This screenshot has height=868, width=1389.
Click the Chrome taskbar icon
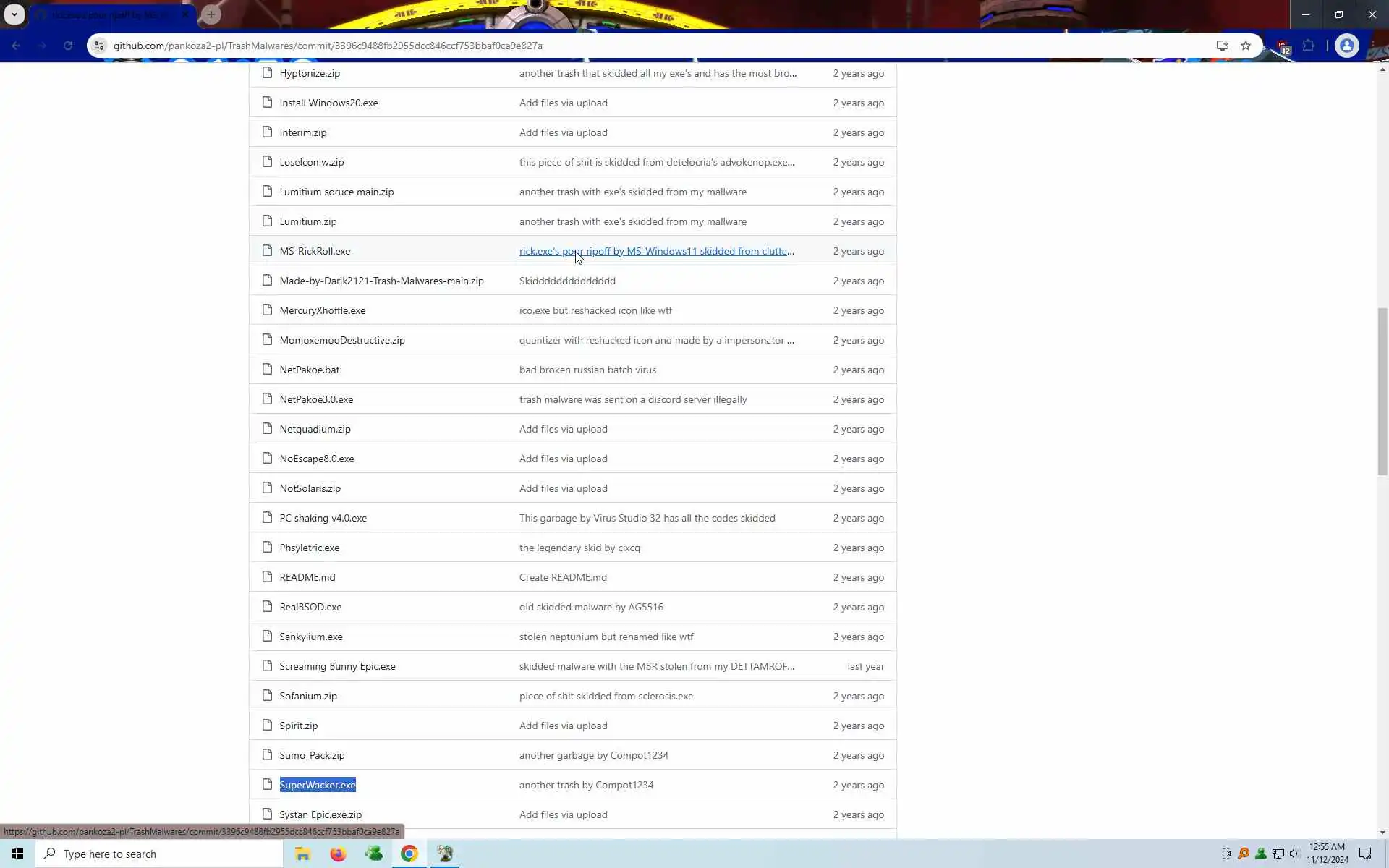pos(409,854)
